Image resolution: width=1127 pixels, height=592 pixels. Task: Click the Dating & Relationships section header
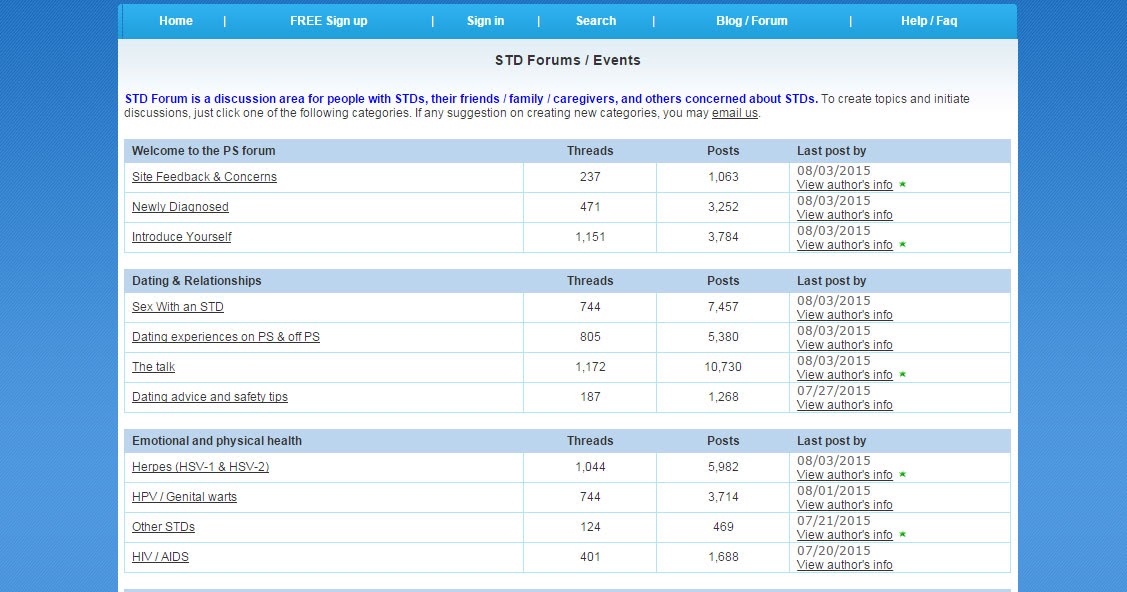click(196, 281)
